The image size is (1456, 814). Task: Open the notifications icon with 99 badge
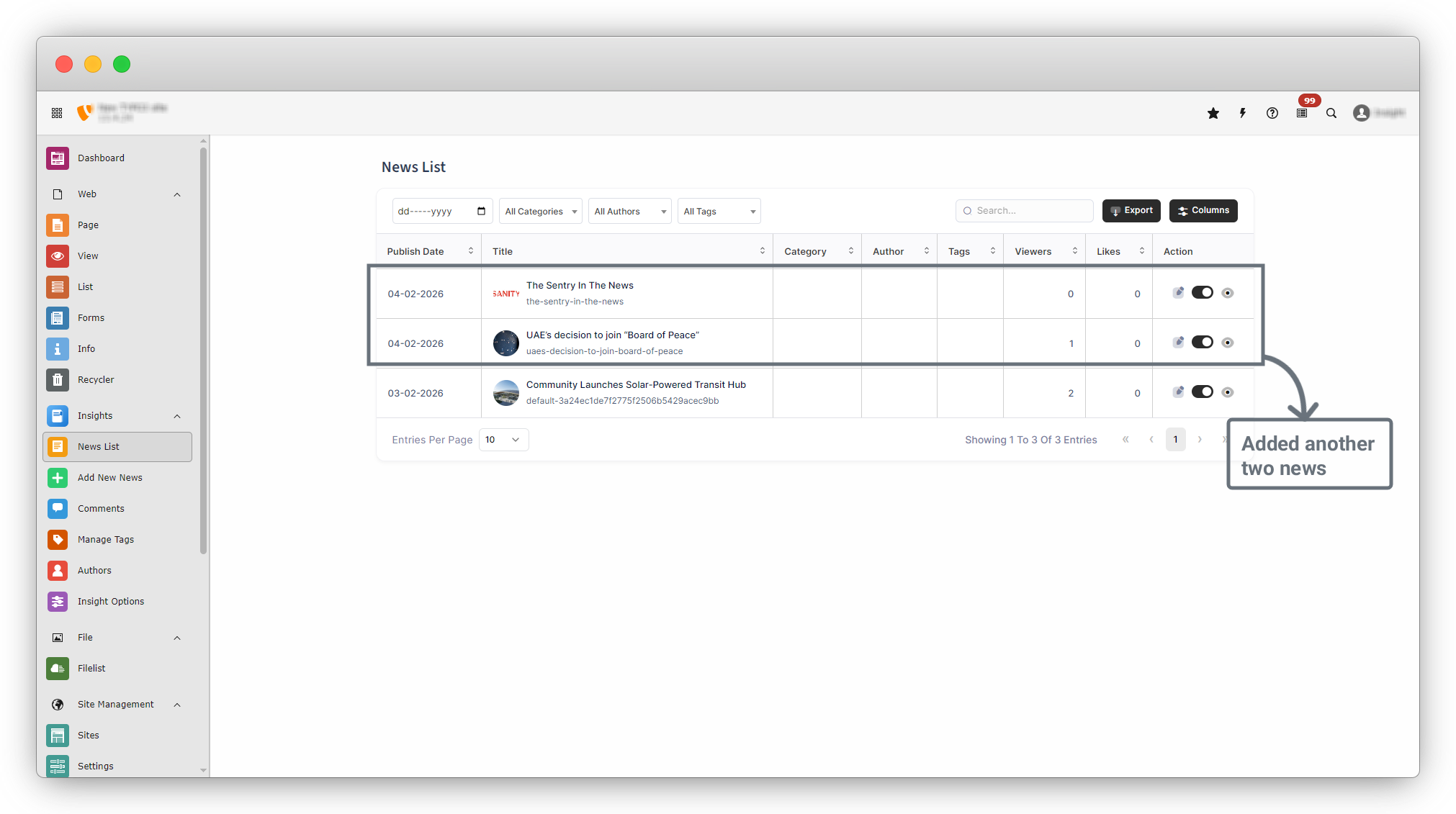[x=1302, y=113]
